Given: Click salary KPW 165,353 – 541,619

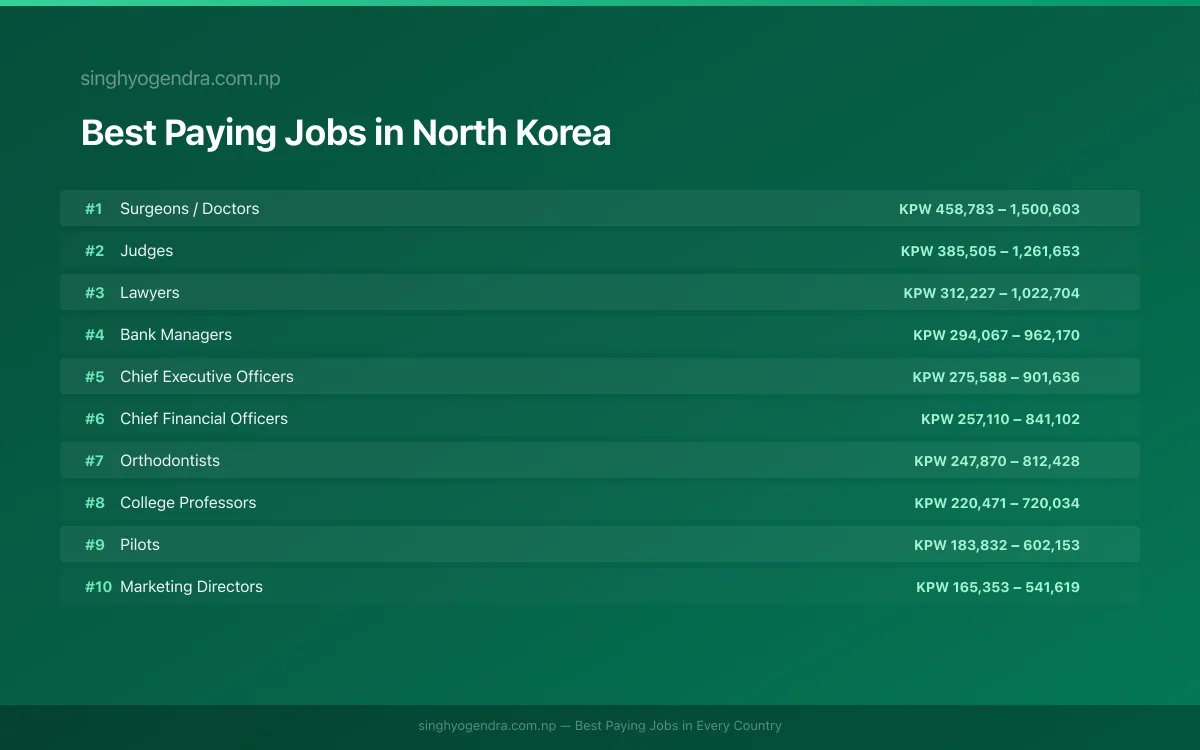Looking at the screenshot, I should [x=998, y=587].
